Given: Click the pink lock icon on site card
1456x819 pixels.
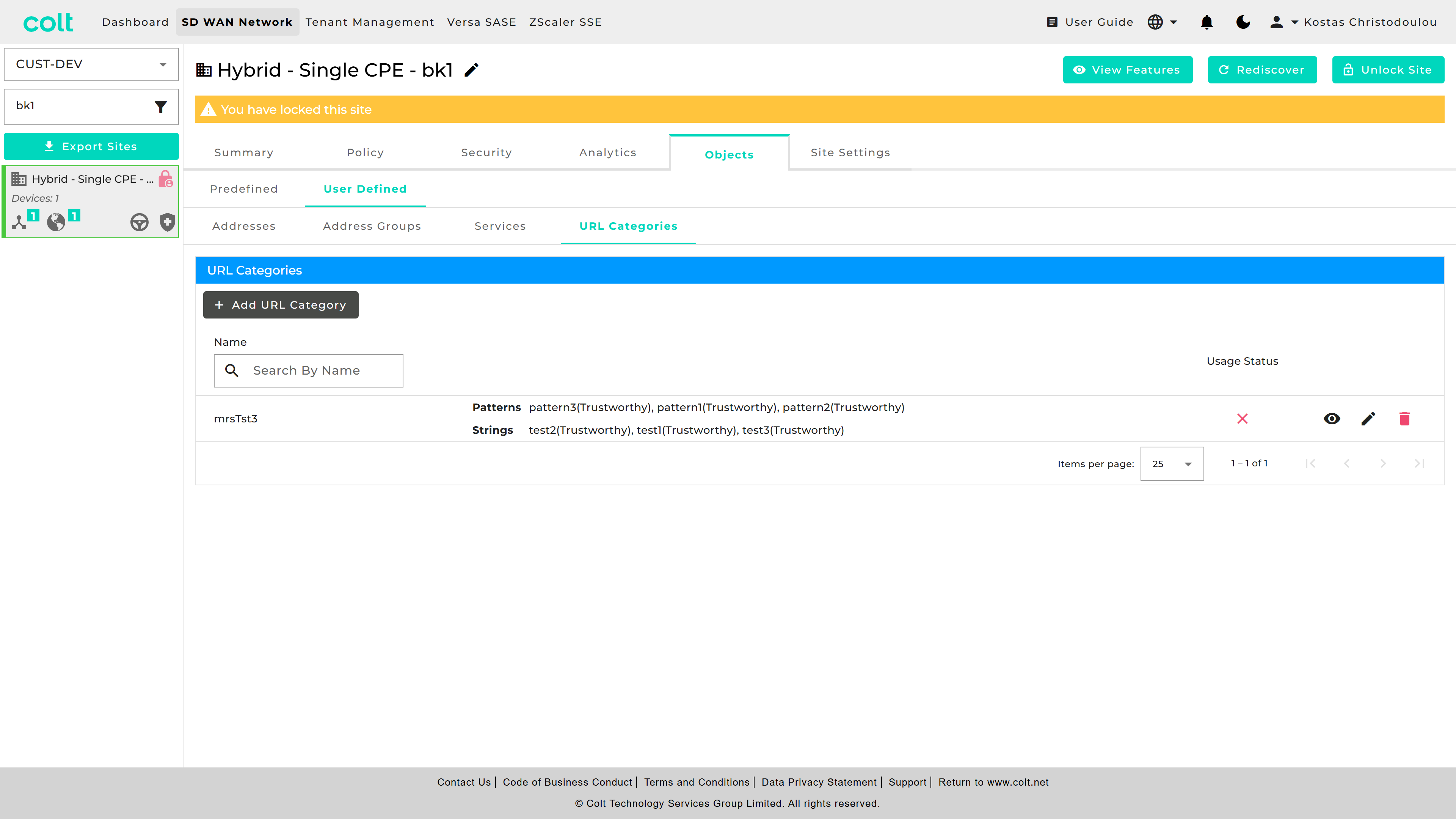Looking at the screenshot, I should (x=166, y=179).
